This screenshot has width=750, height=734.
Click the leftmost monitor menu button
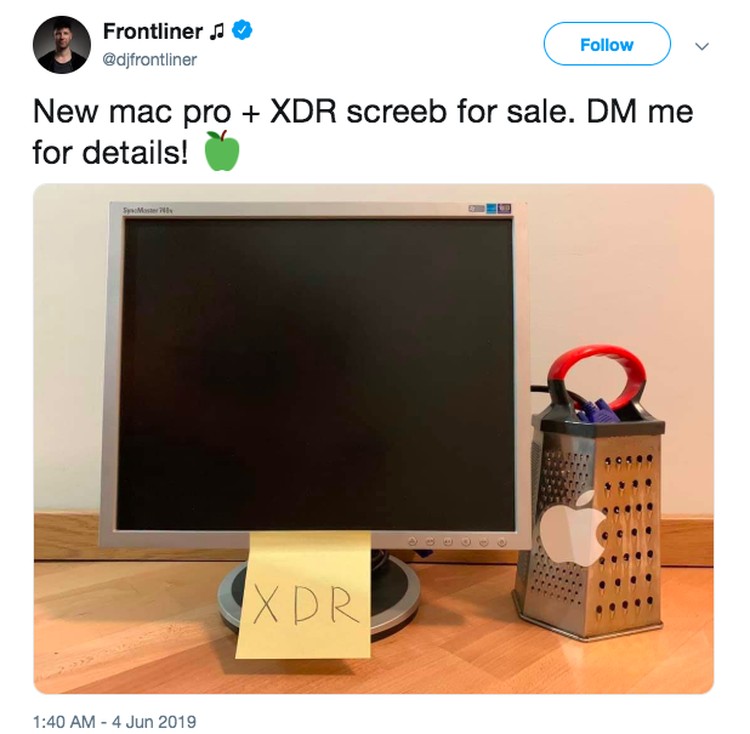click(x=412, y=542)
